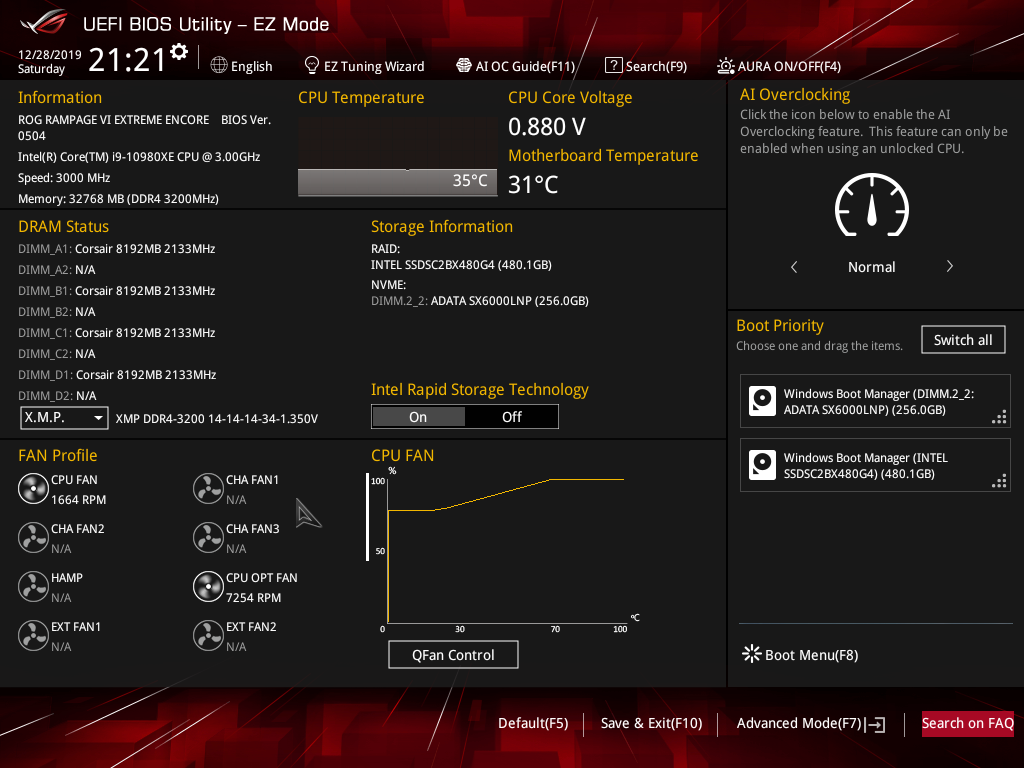
Task: Select the CHA FAN3 fan icon
Action: pyautogui.click(x=208, y=537)
